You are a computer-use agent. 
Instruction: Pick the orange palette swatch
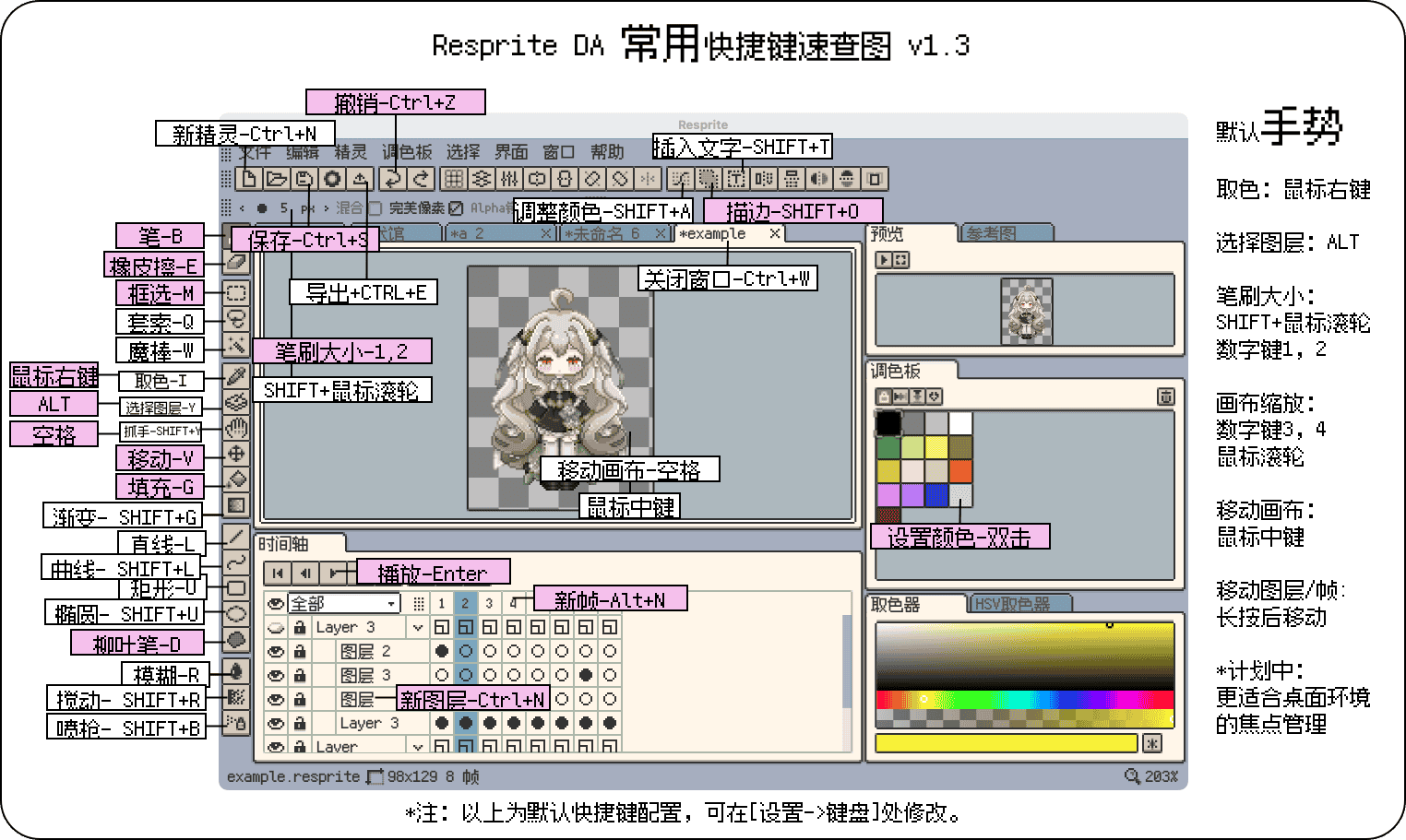coord(960,471)
